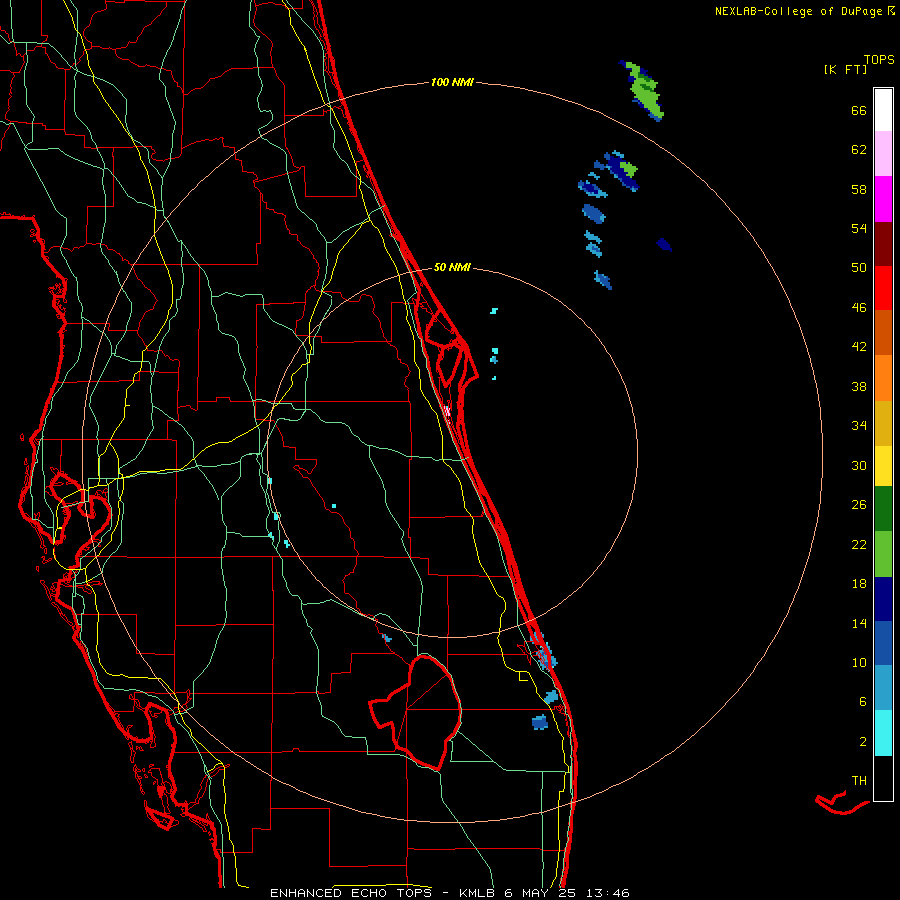Select the legend value 38
The image size is (900, 900).
(859, 386)
